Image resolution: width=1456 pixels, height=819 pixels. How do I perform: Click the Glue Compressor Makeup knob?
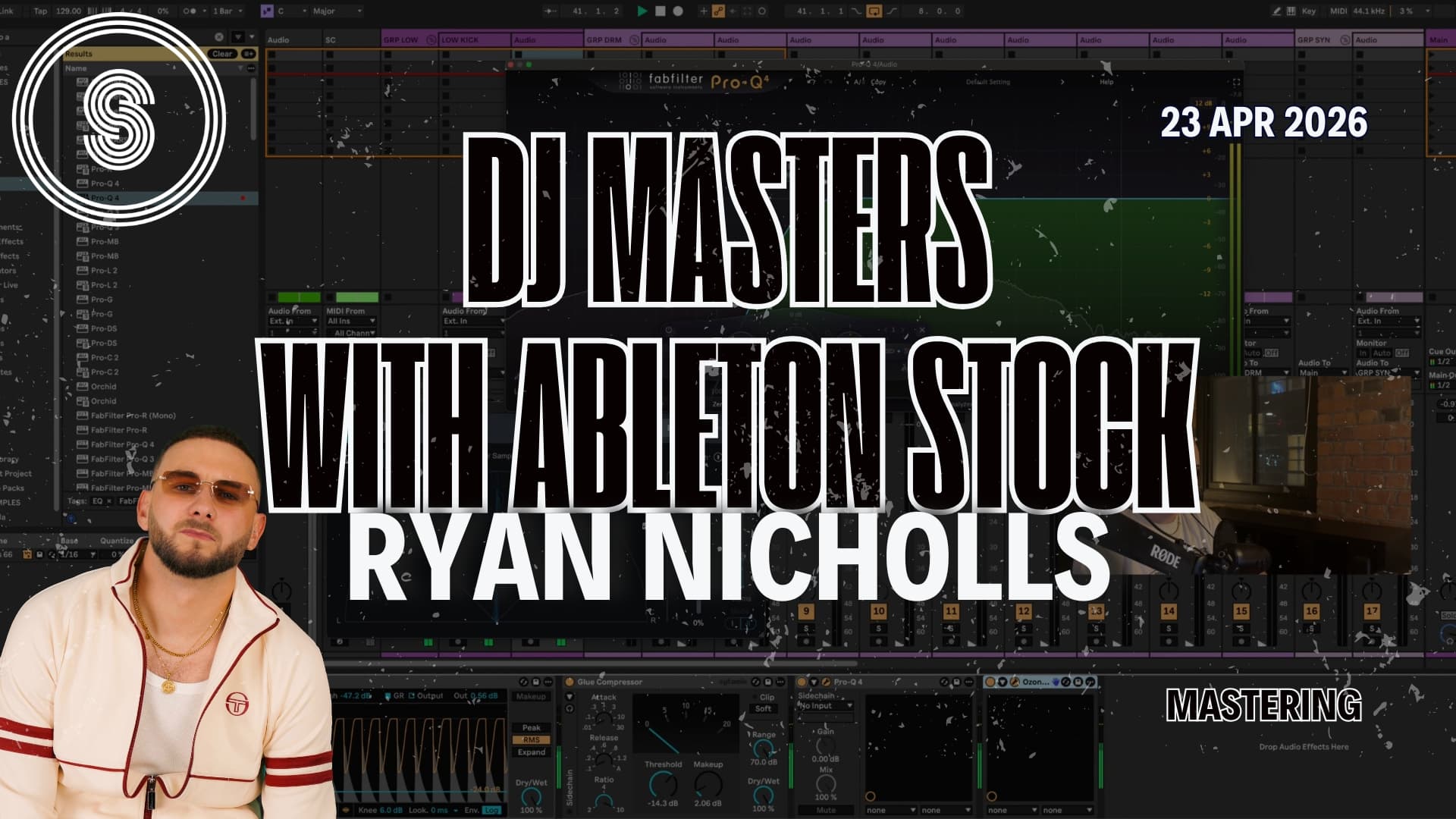[708, 783]
